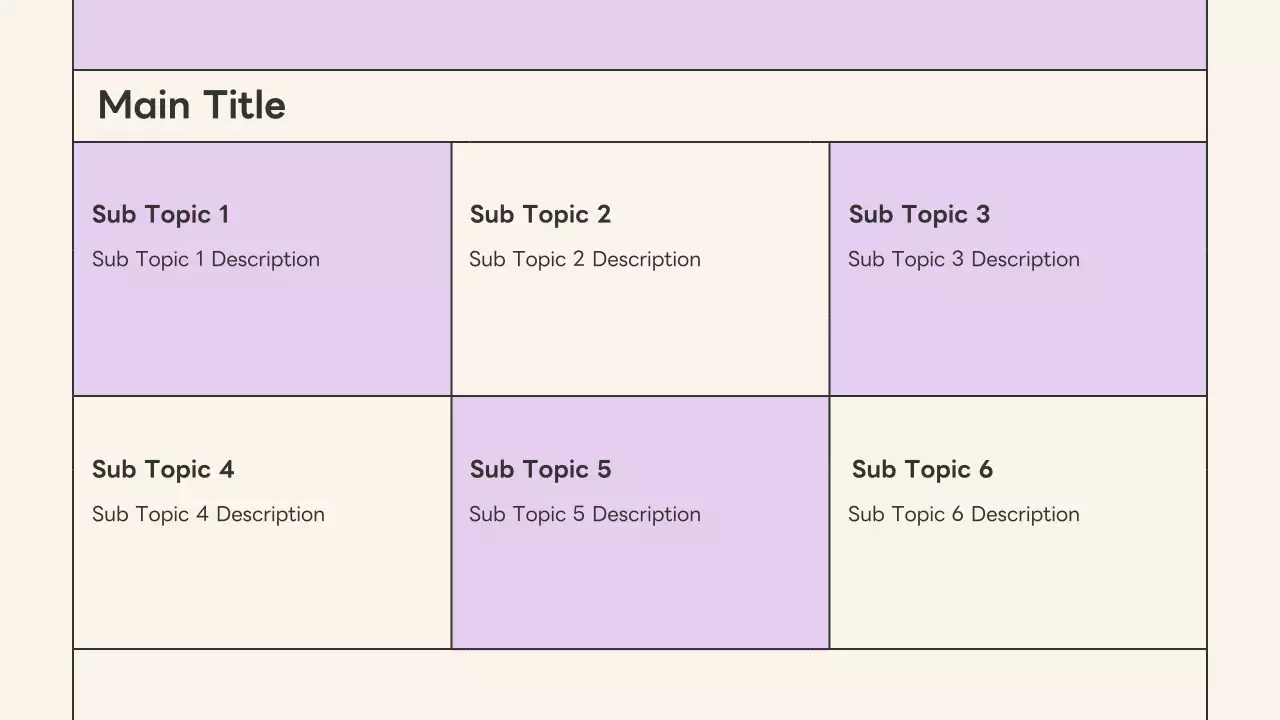This screenshot has width=1280, height=720.
Task: Click the Sub Topic 3 Description text
Action: pyautogui.click(x=964, y=259)
